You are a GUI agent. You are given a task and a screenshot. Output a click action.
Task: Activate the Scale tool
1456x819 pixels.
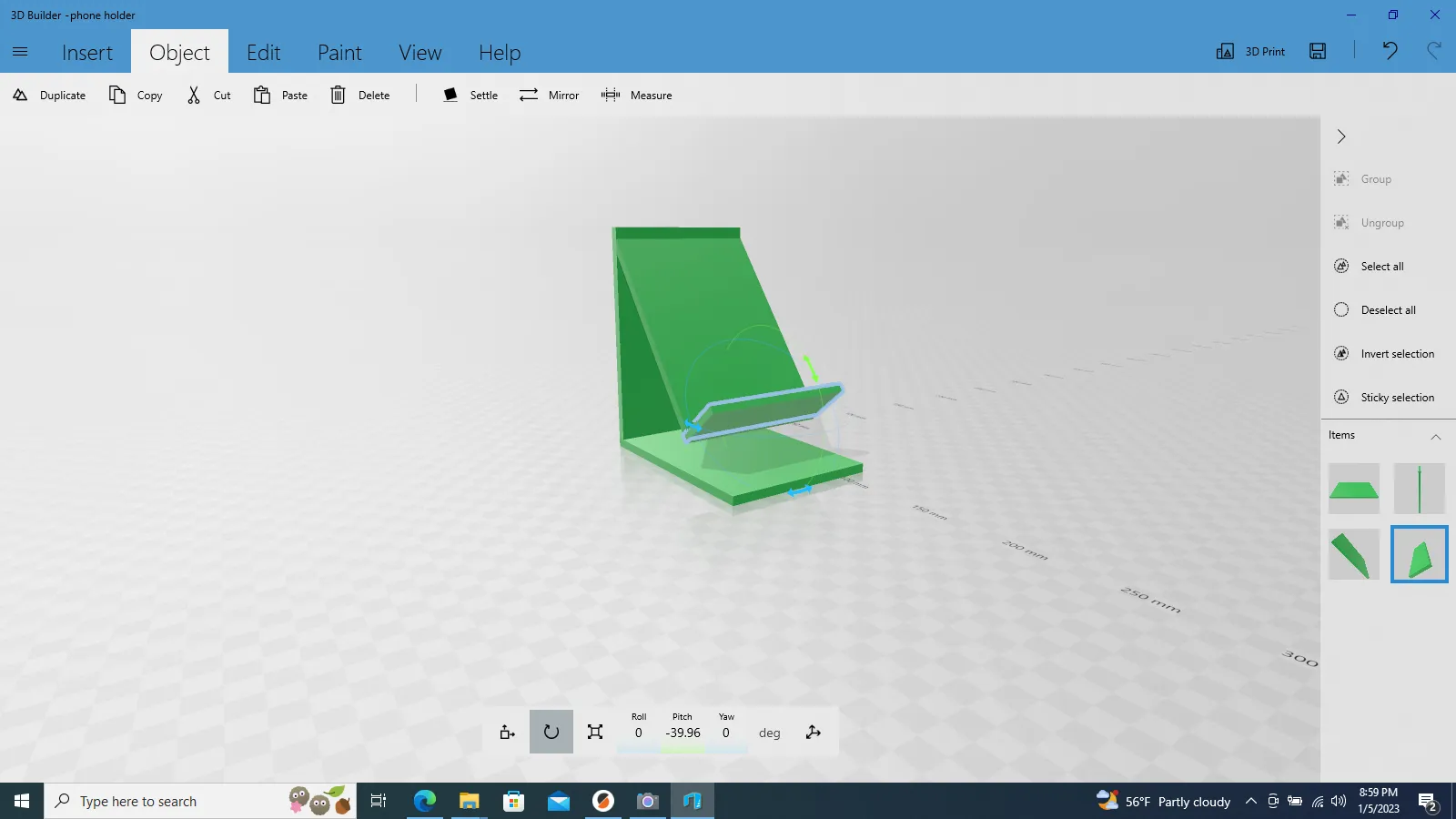click(x=595, y=732)
